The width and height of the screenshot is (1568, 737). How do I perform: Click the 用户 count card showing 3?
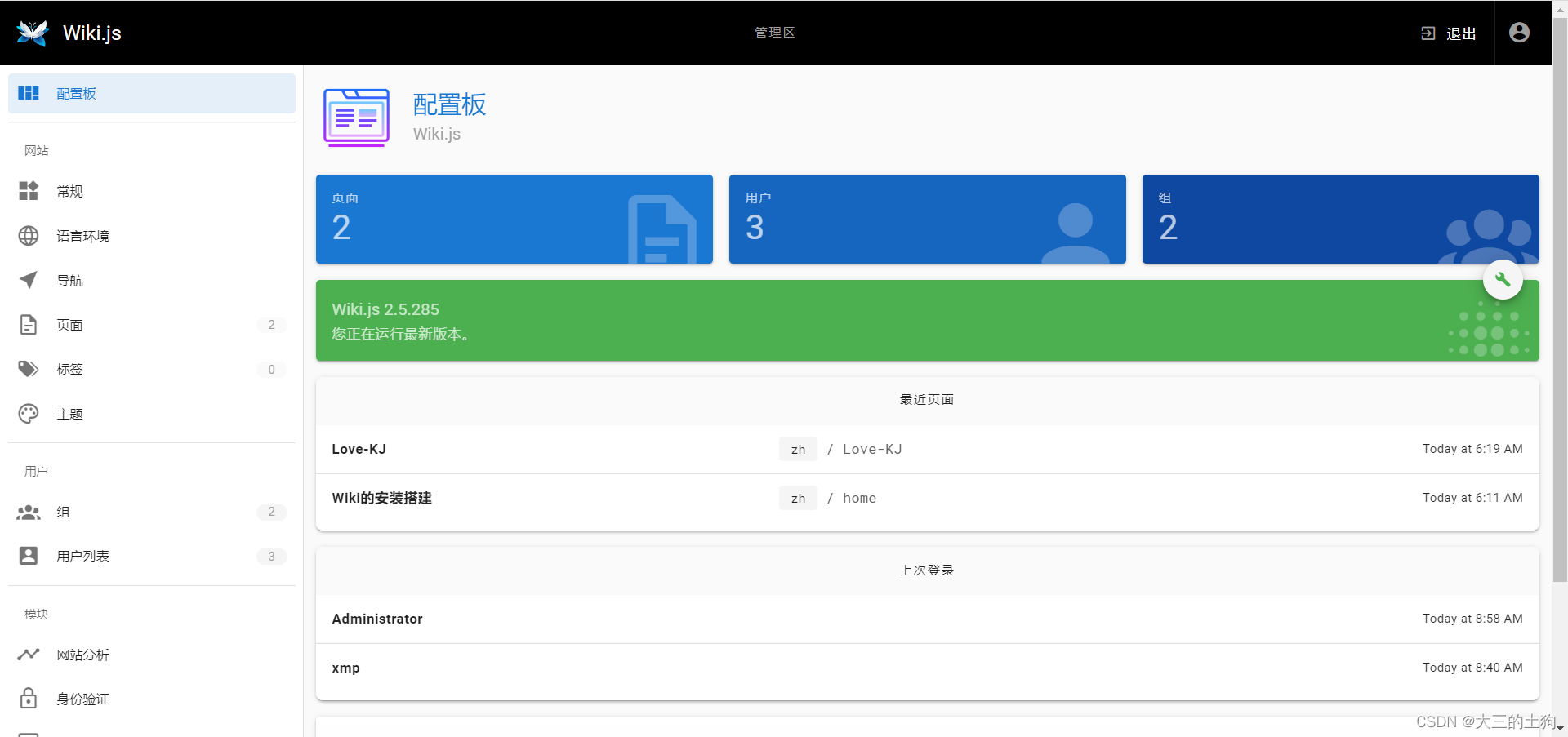(927, 219)
